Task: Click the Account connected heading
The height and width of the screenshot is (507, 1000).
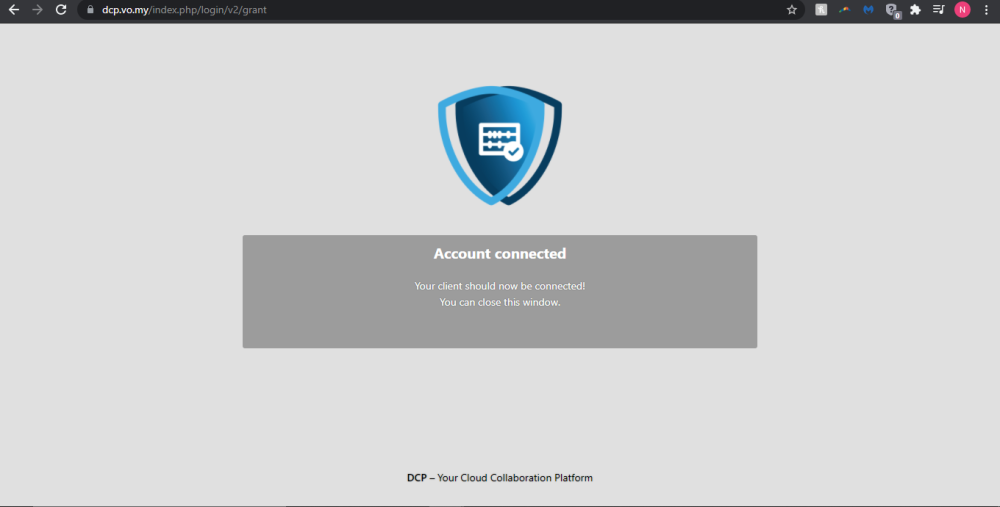Action: (500, 254)
